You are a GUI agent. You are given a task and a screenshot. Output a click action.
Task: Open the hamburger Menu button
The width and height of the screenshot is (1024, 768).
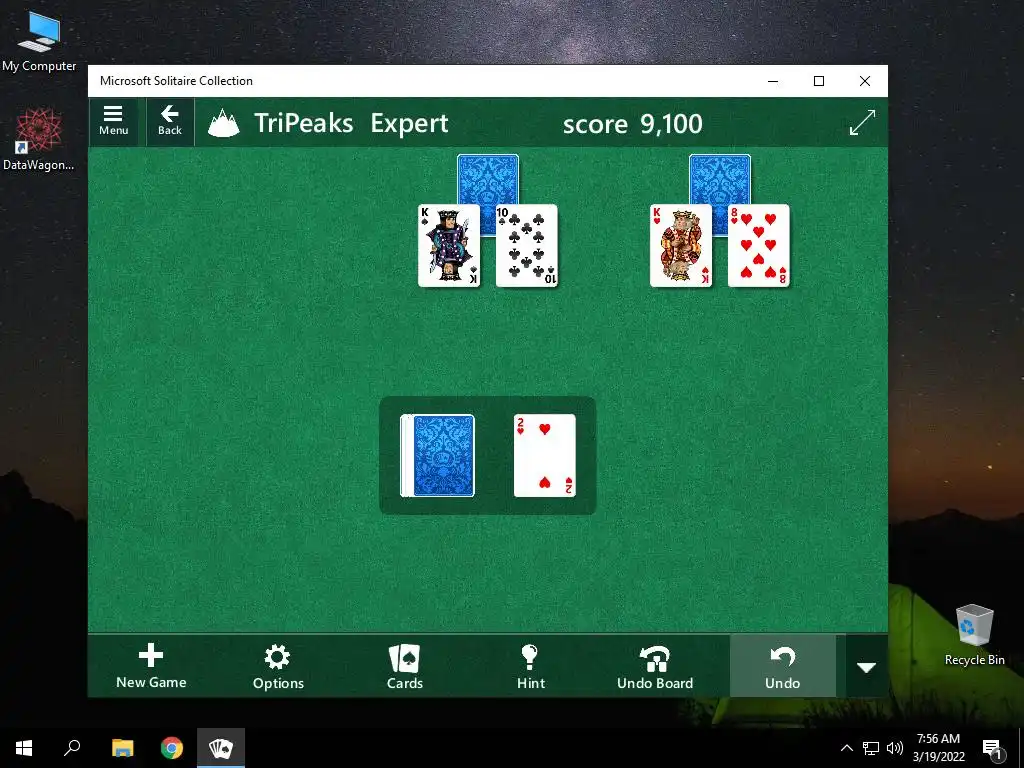click(114, 121)
